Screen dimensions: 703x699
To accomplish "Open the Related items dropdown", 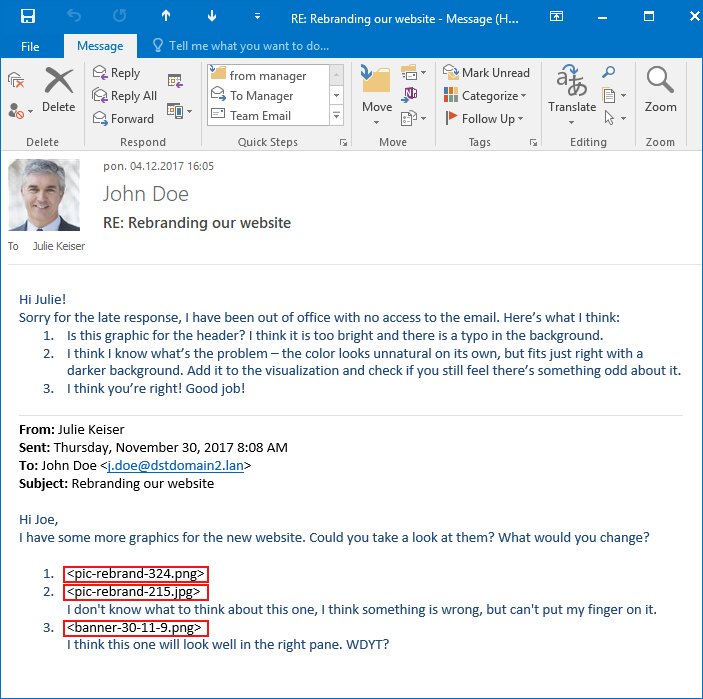I will (614, 95).
